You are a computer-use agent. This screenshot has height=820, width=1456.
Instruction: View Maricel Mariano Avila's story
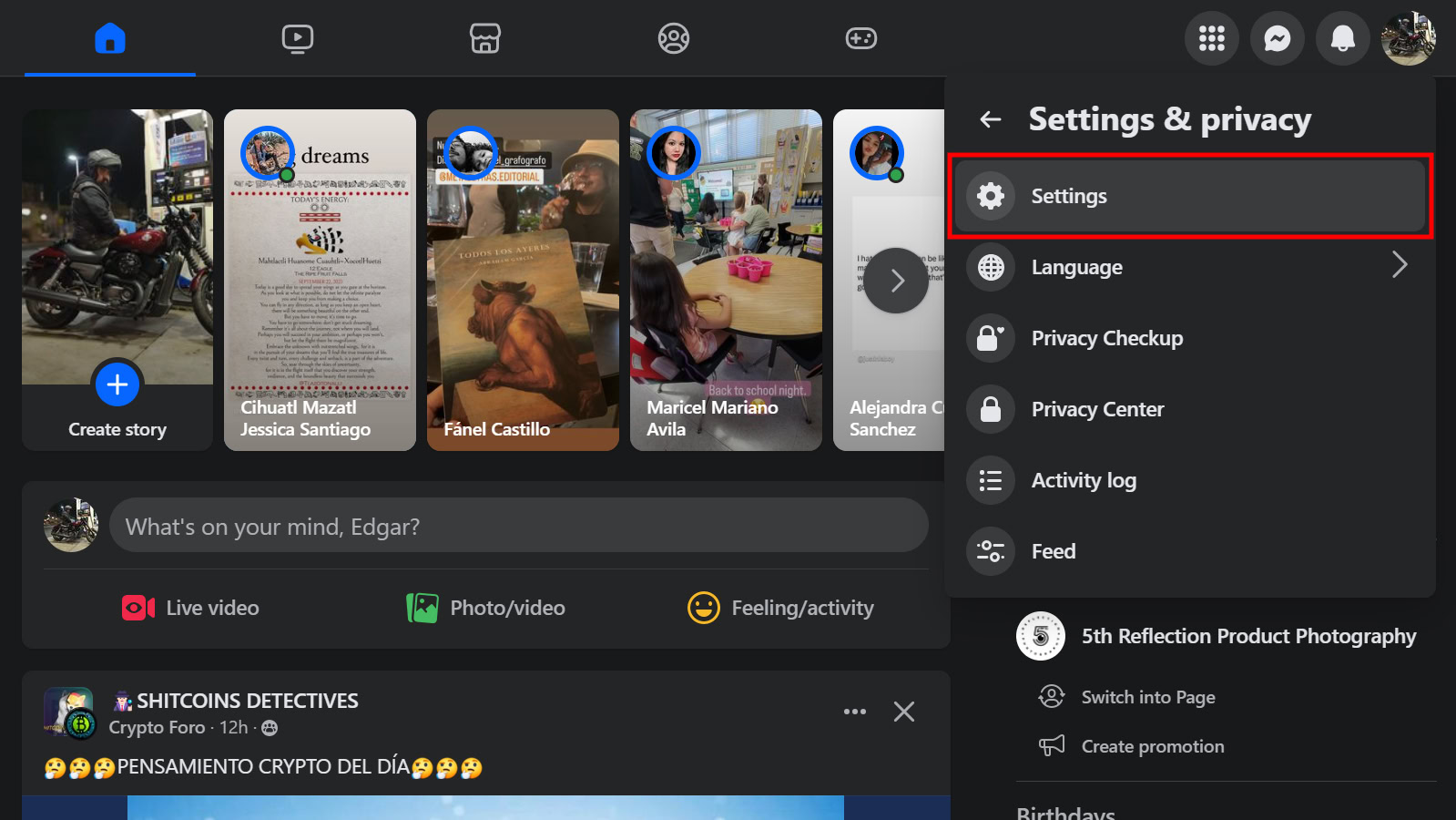[x=726, y=280]
